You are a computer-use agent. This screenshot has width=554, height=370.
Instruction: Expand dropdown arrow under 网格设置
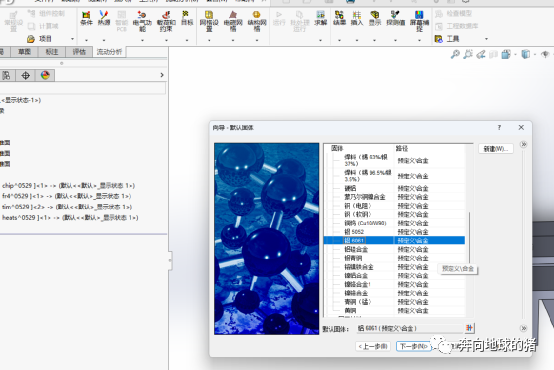point(209,40)
